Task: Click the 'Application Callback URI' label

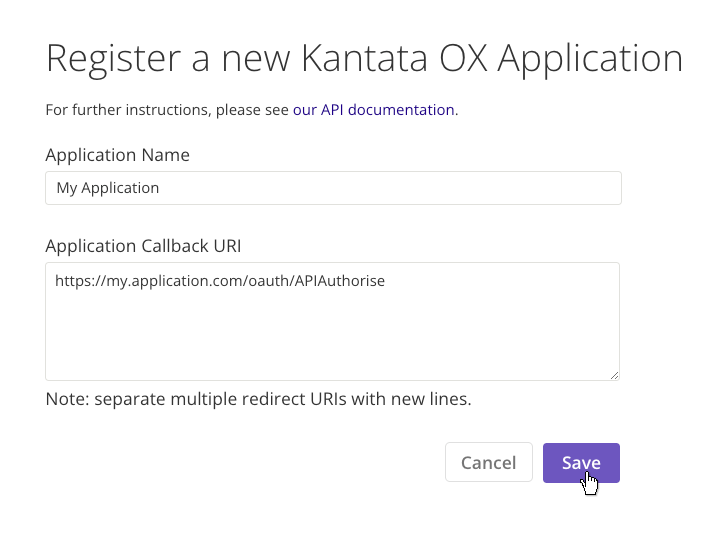Action: [143, 246]
